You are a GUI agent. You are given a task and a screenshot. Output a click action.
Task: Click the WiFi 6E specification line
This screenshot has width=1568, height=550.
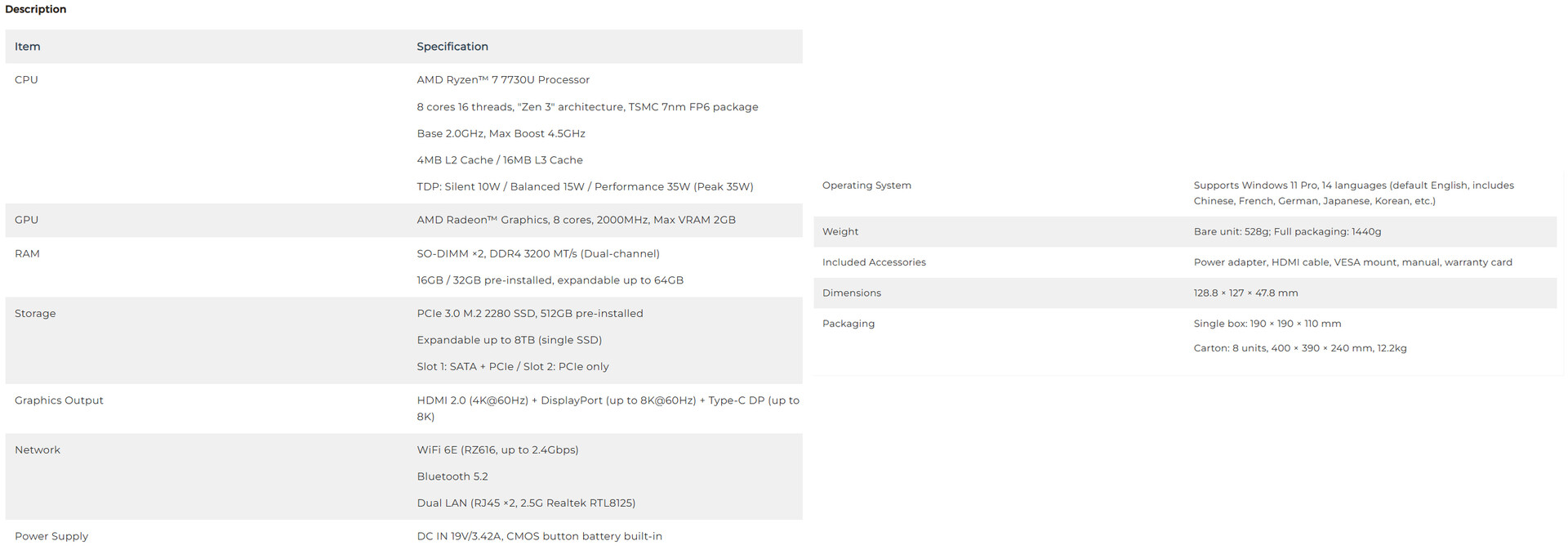pos(497,450)
